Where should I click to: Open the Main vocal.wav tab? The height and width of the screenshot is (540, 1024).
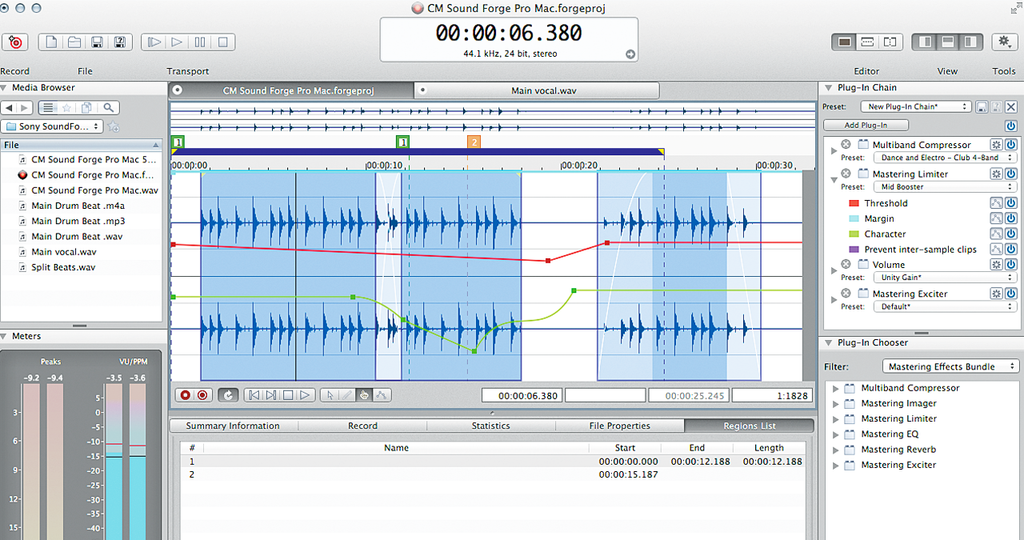point(543,91)
